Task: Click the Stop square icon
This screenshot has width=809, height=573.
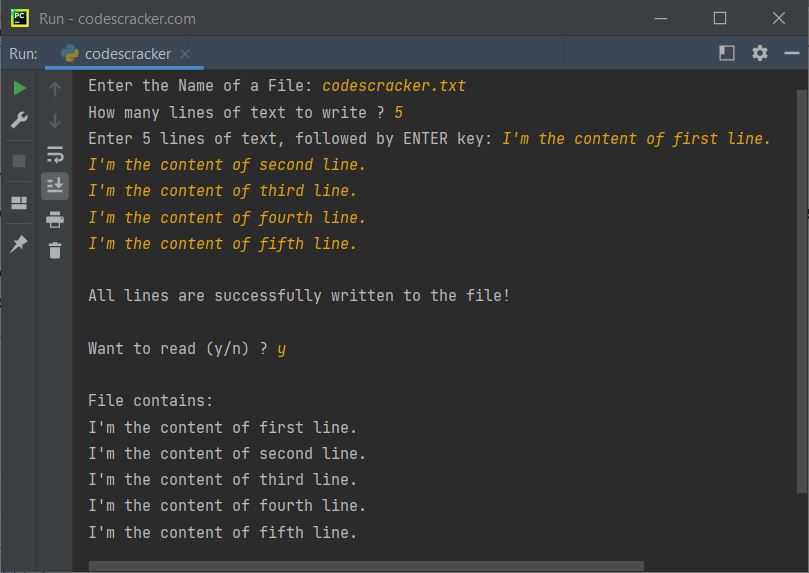Action: tap(19, 161)
